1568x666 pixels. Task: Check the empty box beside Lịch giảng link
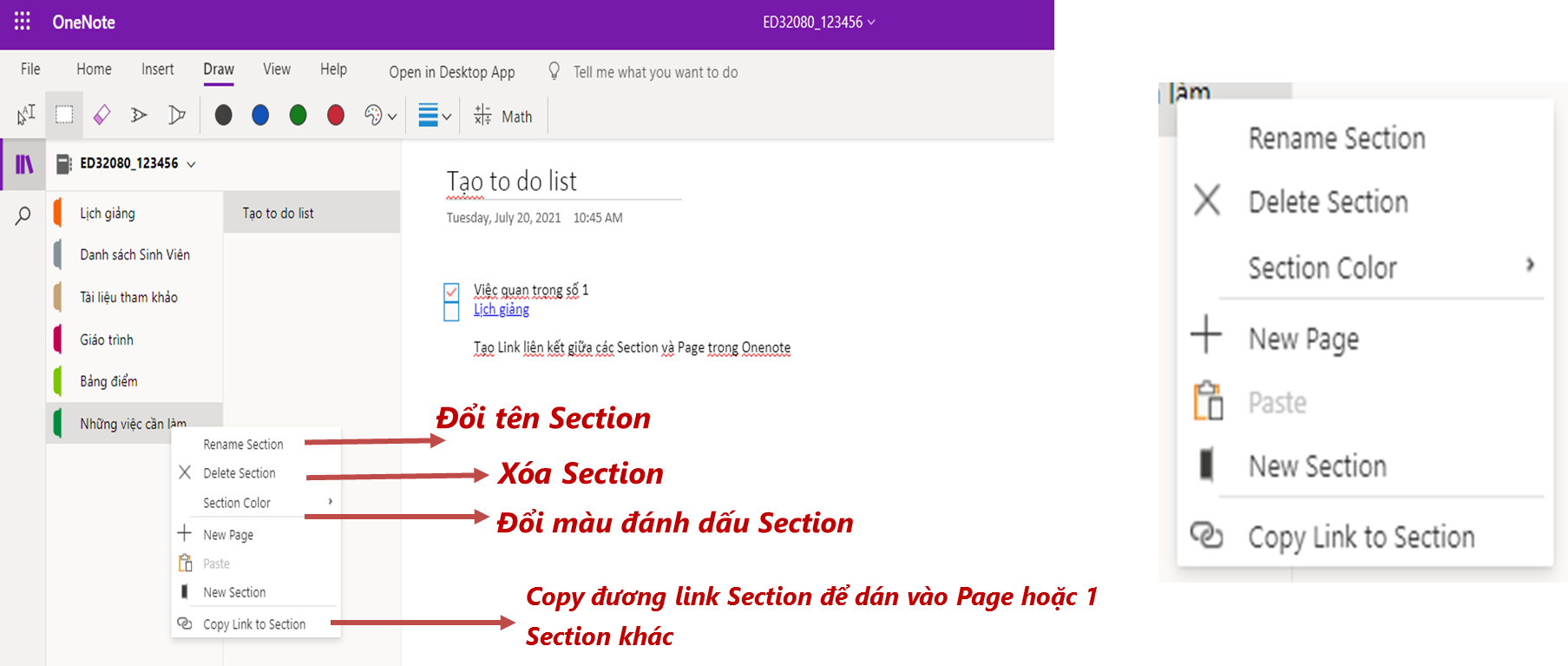click(451, 311)
